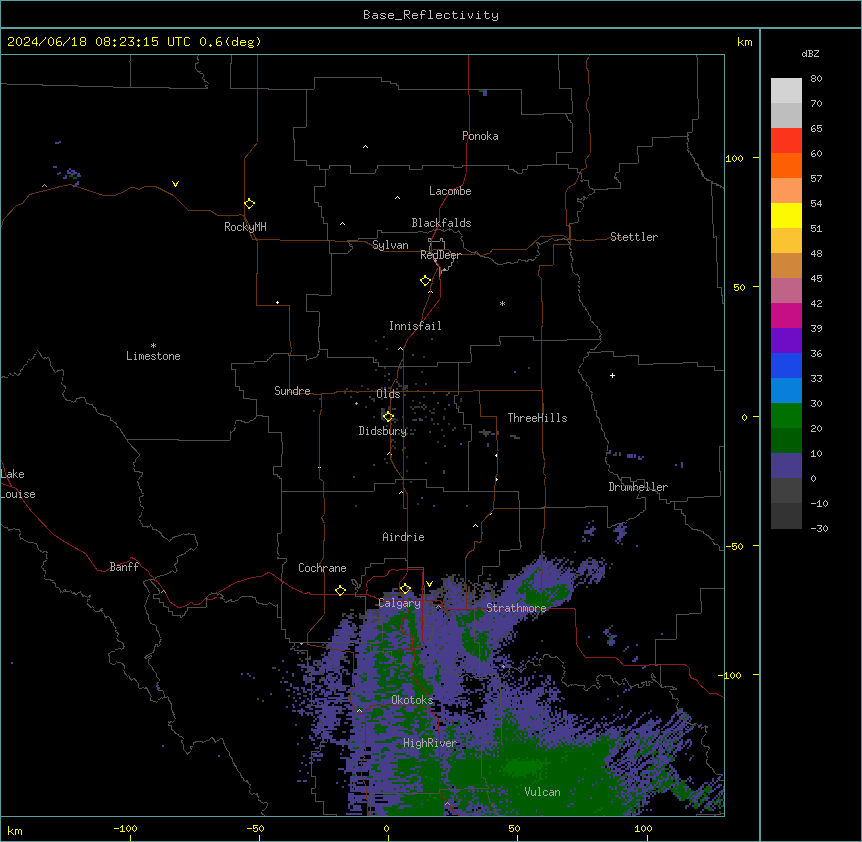
Task: Click the light gray 70-80 dBZ legend swatch
Action: point(786,90)
